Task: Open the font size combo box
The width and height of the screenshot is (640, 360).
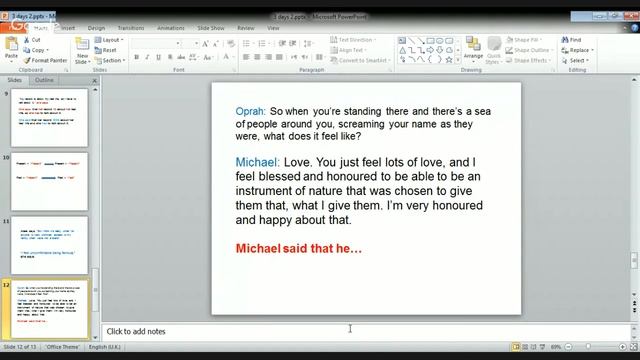Action: tap(190, 43)
